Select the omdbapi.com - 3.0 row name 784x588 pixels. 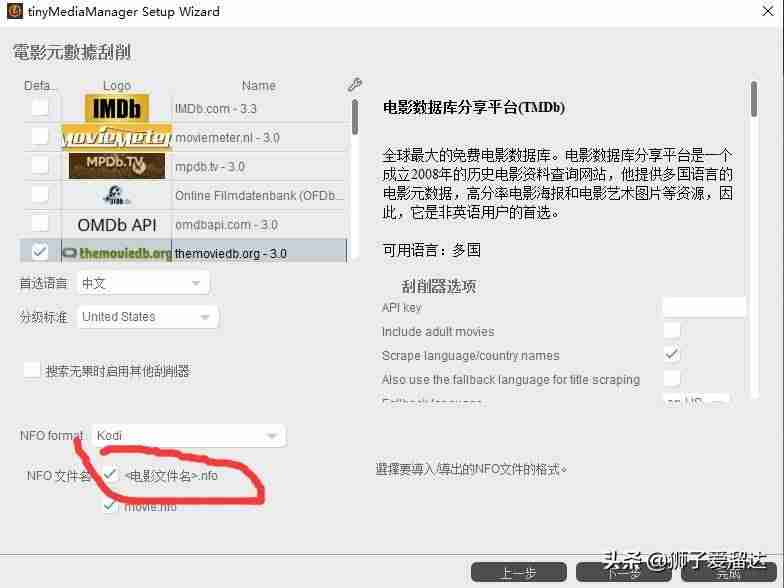point(226,225)
